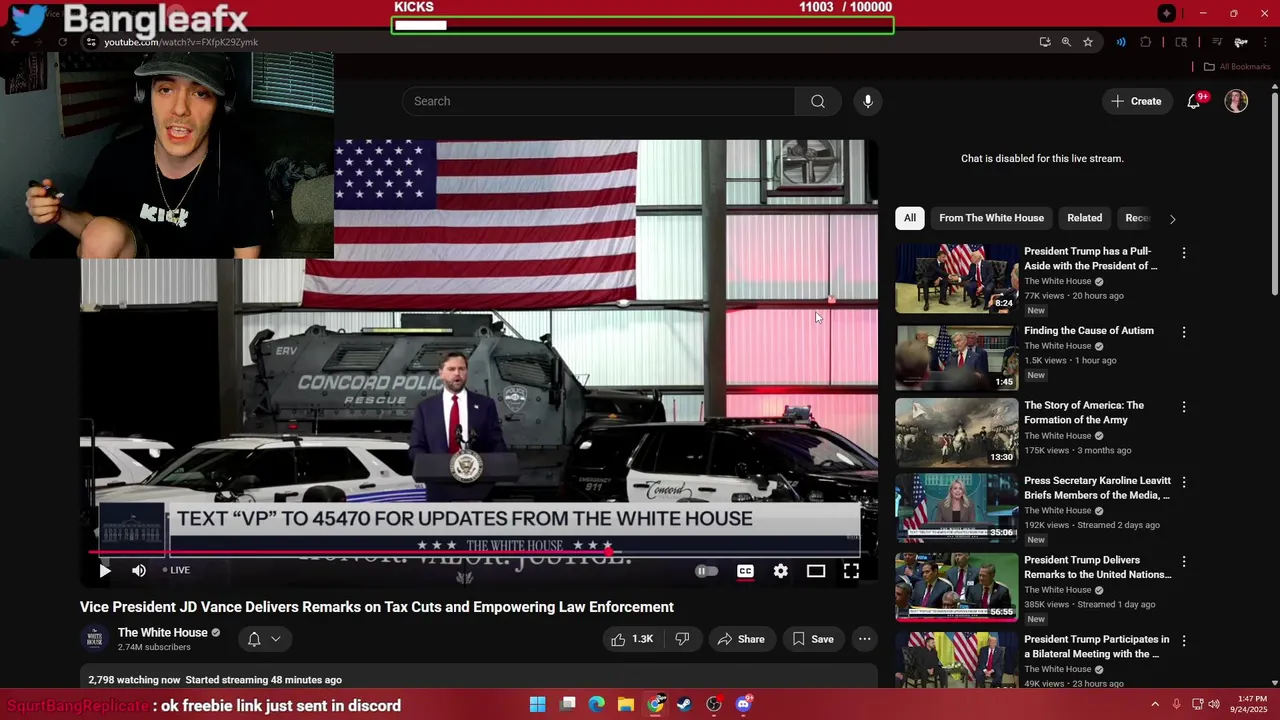Mute the video player volume
Image resolution: width=1280 pixels, height=720 pixels.
[x=139, y=570]
